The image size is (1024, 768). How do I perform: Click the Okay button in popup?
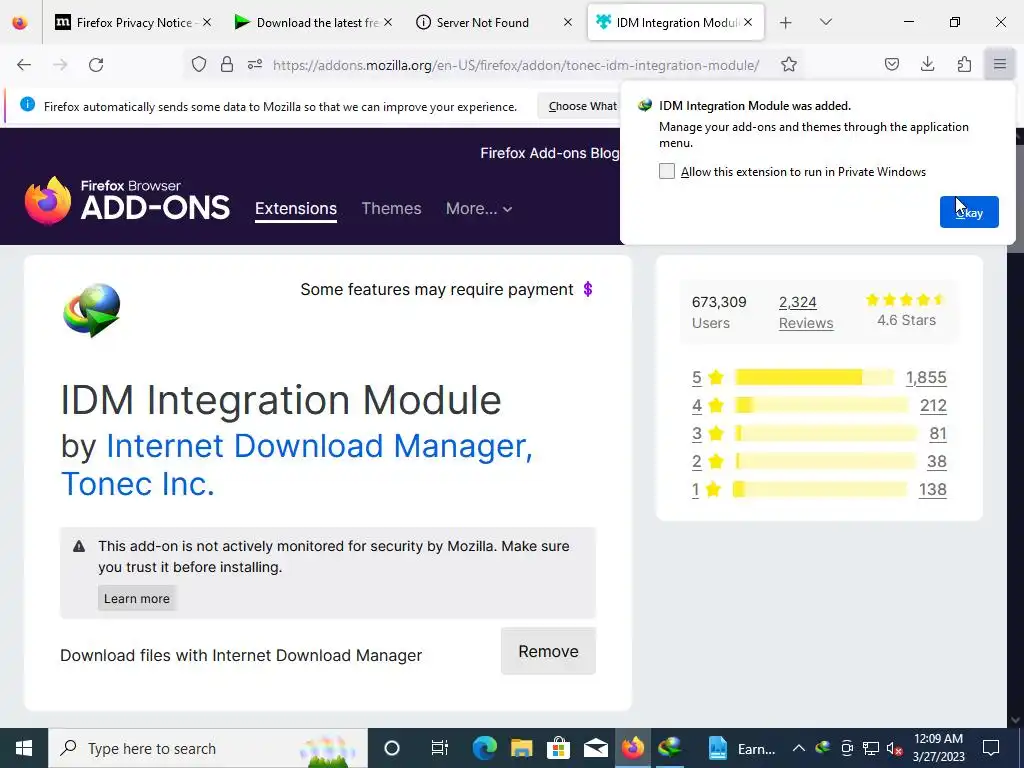[969, 212]
